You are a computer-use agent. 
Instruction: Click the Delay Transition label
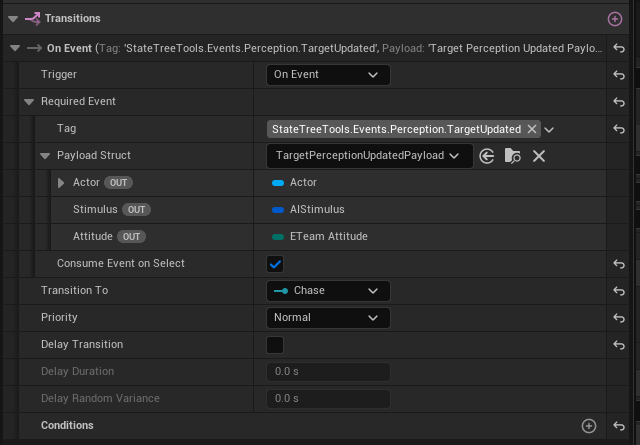(82, 344)
